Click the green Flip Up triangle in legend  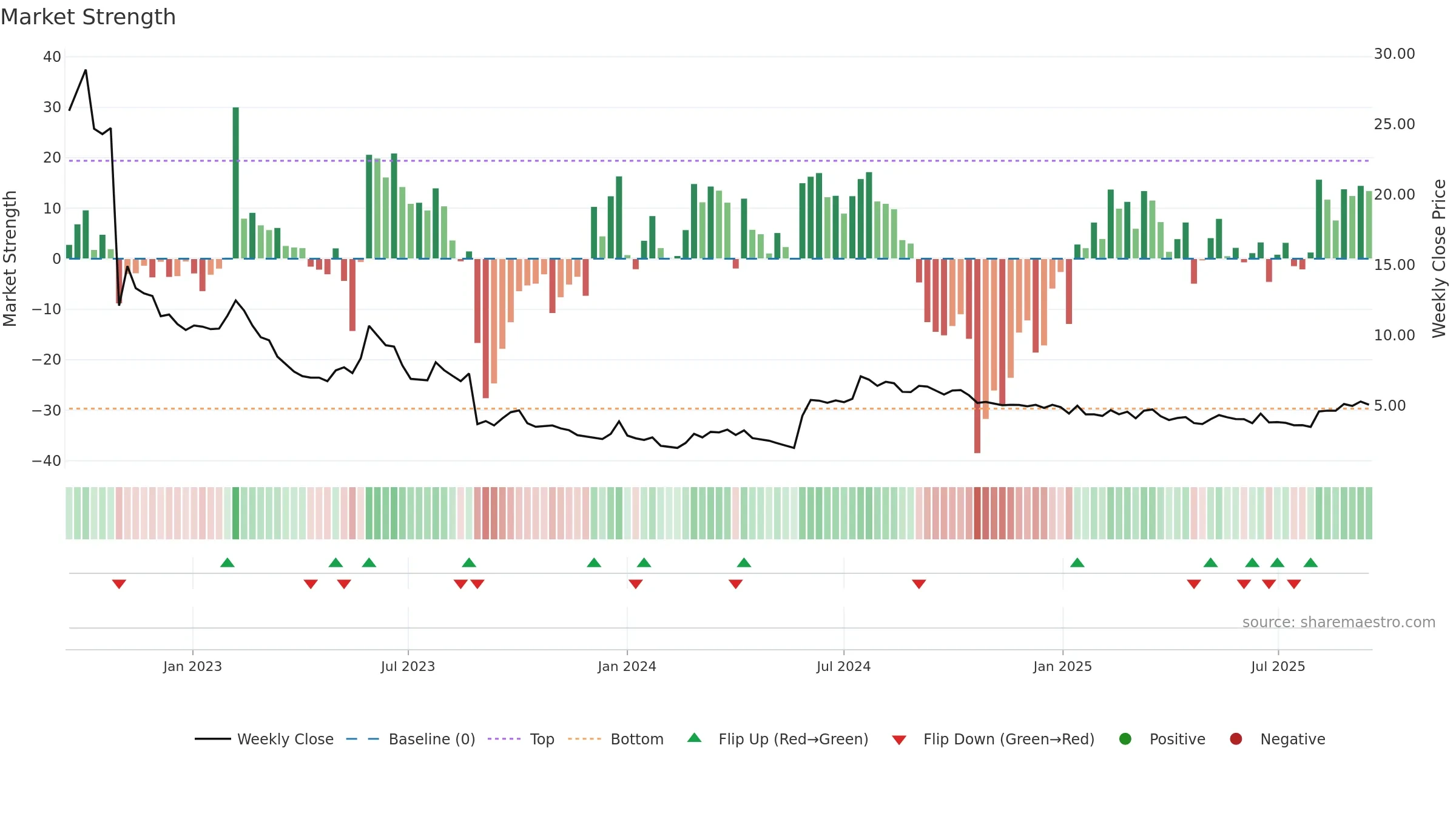[x=695, y=738]
